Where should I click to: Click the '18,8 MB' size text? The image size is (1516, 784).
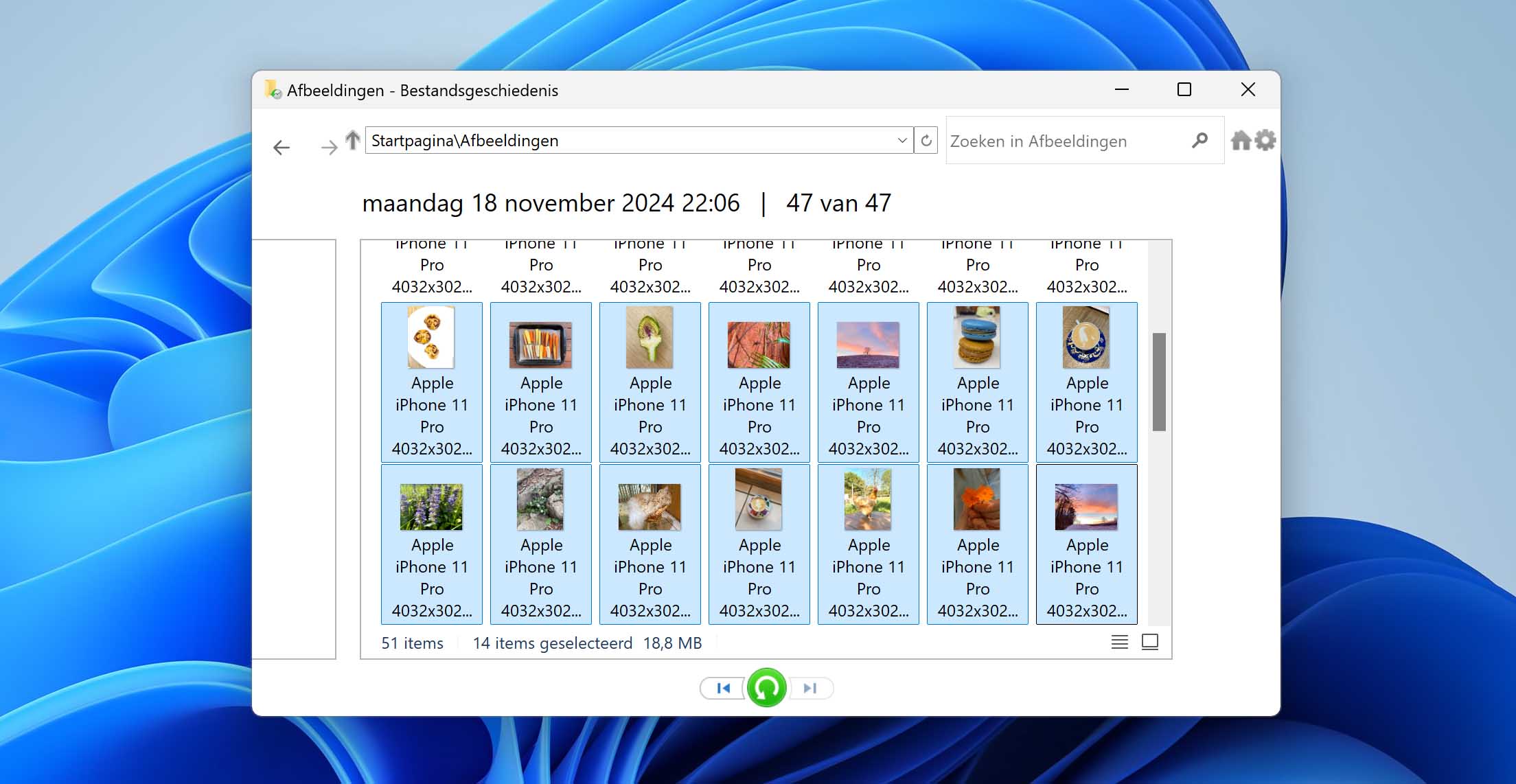(x=672, y=643)
